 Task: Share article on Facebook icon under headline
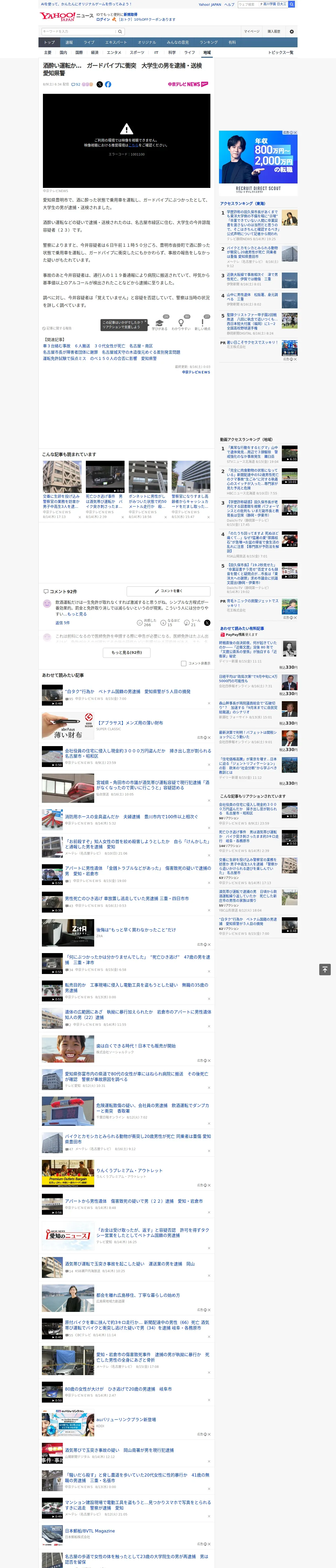[x=108, y=85]
